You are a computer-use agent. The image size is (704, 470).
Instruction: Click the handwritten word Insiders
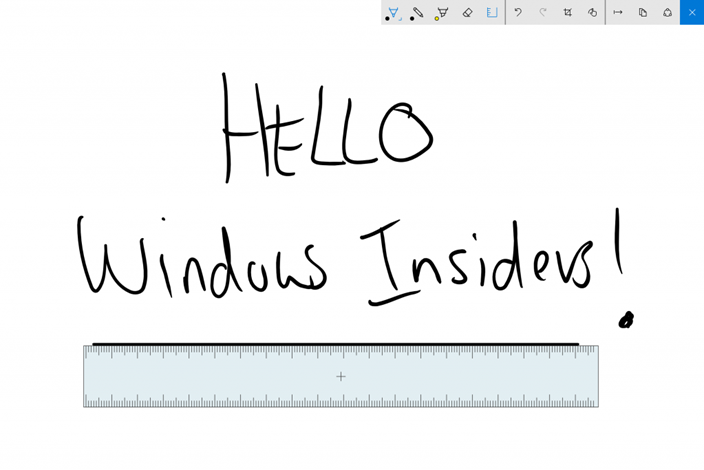point(477,263)
